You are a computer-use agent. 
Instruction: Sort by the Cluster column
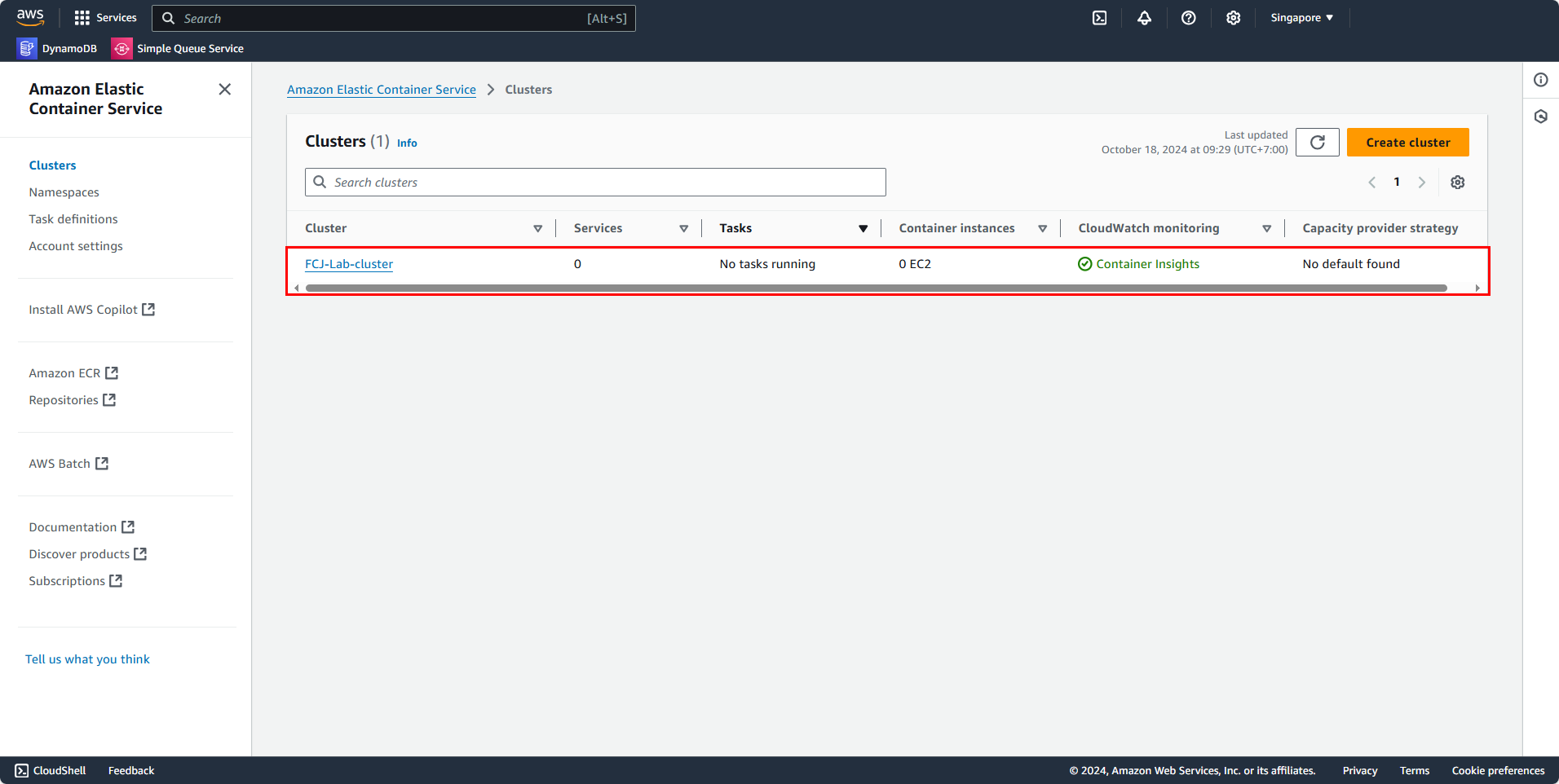click(x=538, y=229)
